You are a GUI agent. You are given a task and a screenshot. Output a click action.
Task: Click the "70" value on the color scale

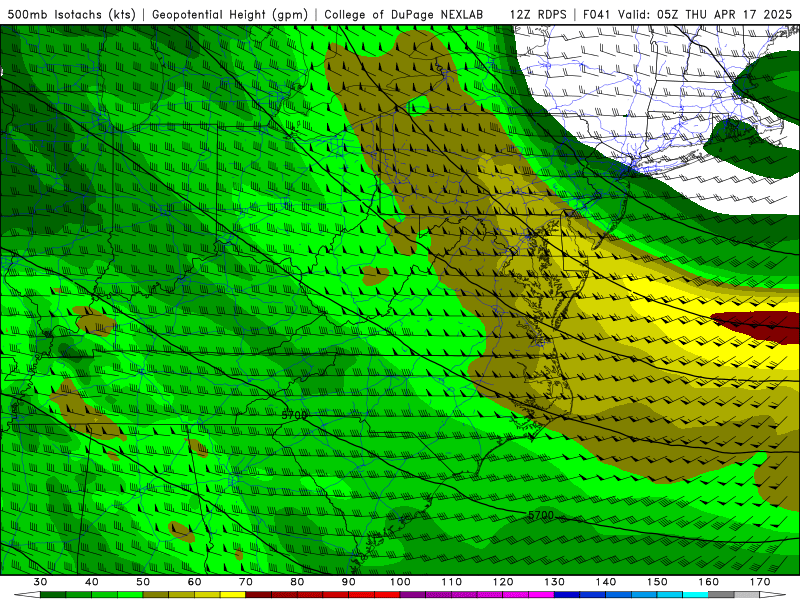pyautogui.click(x=246, y=582)
